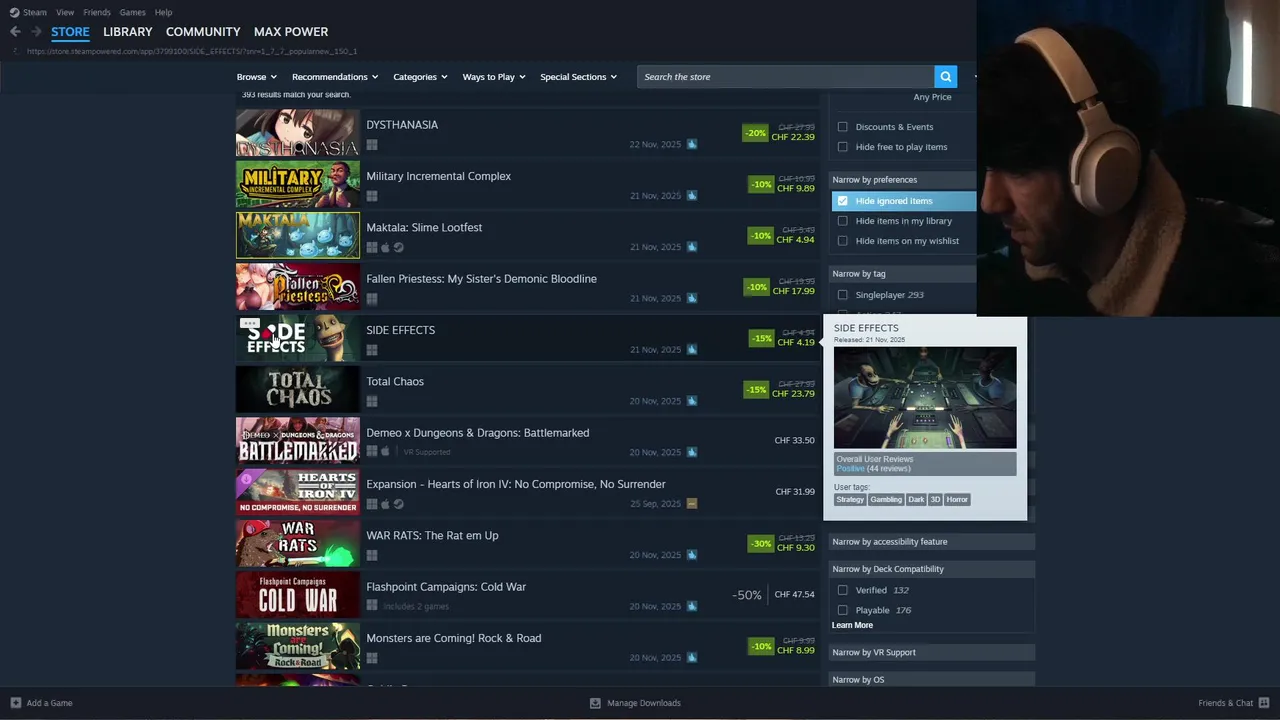Click Windows icon under Monsters are Coming!
Image resolution: width=1280 pixels, height=720 pixels.
coord(372,658)
